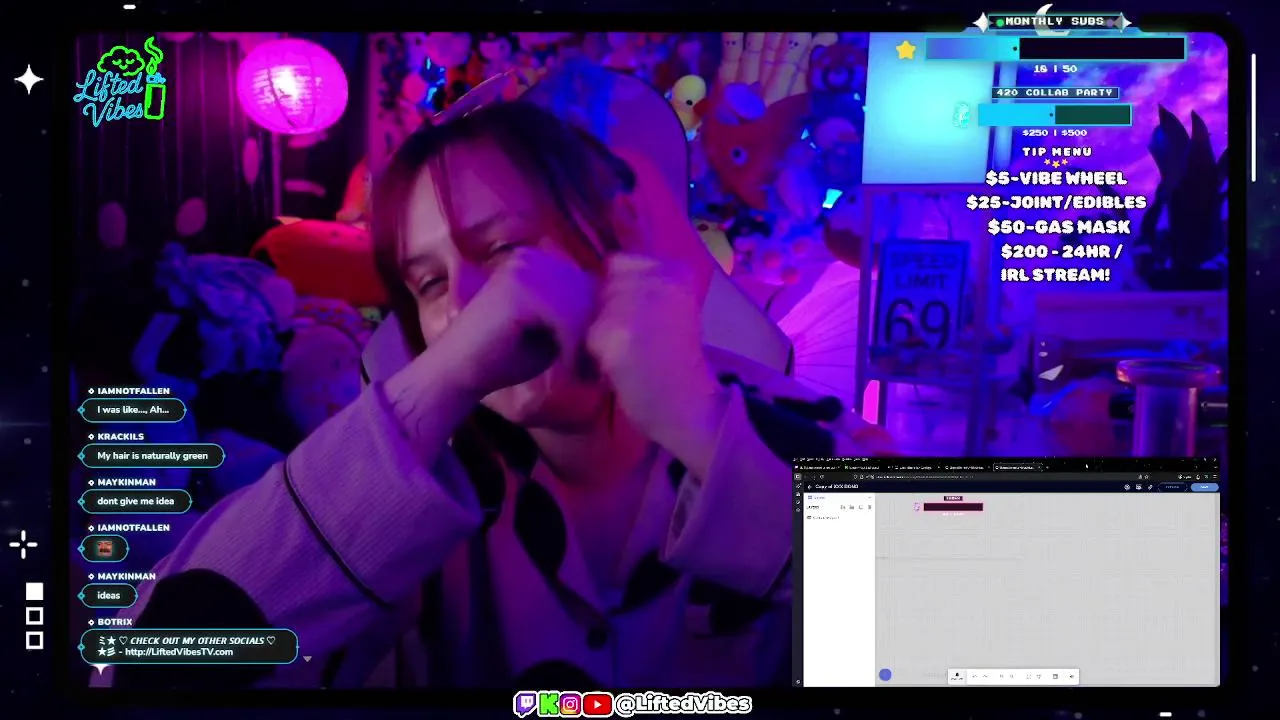Screen dimensions: 1280x720
Task: Click the "ideas" chat message from MAYKINMAN
Action: tap(108, 595)
